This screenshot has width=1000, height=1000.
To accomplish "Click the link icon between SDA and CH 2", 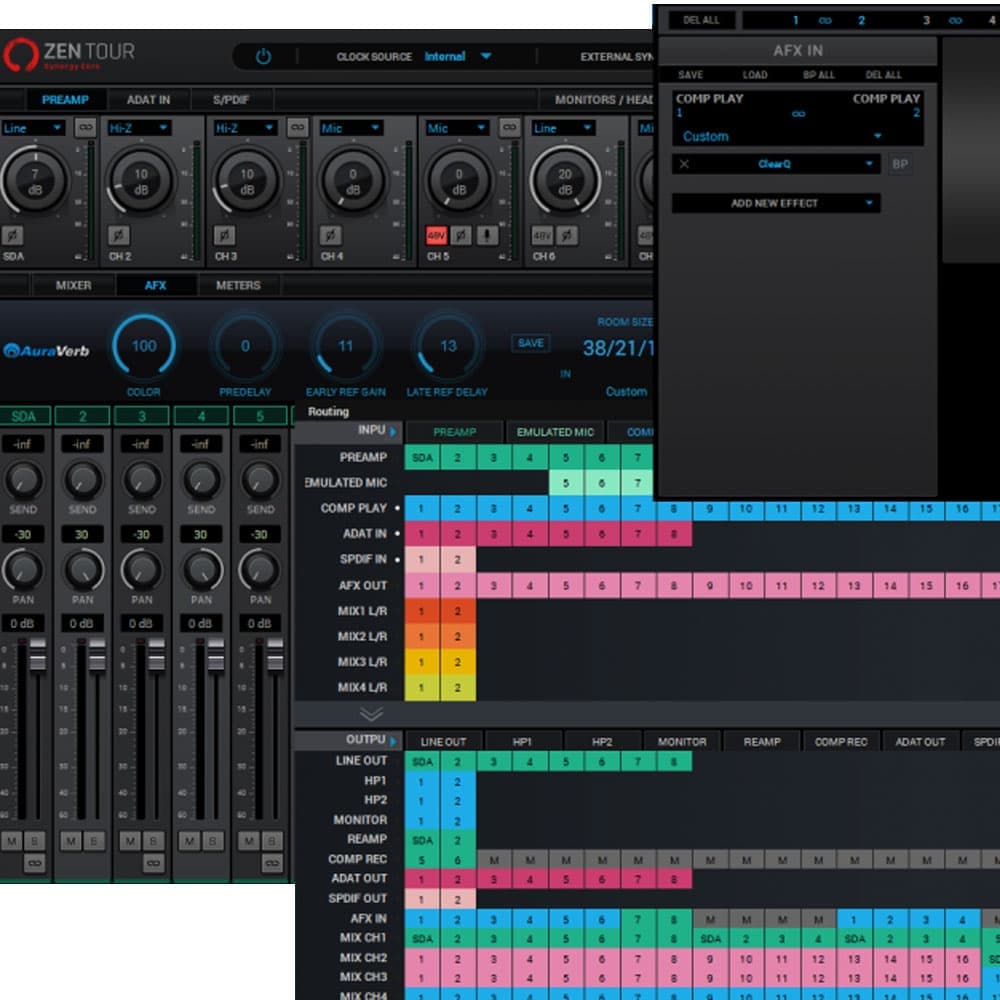I will point(85,127).
